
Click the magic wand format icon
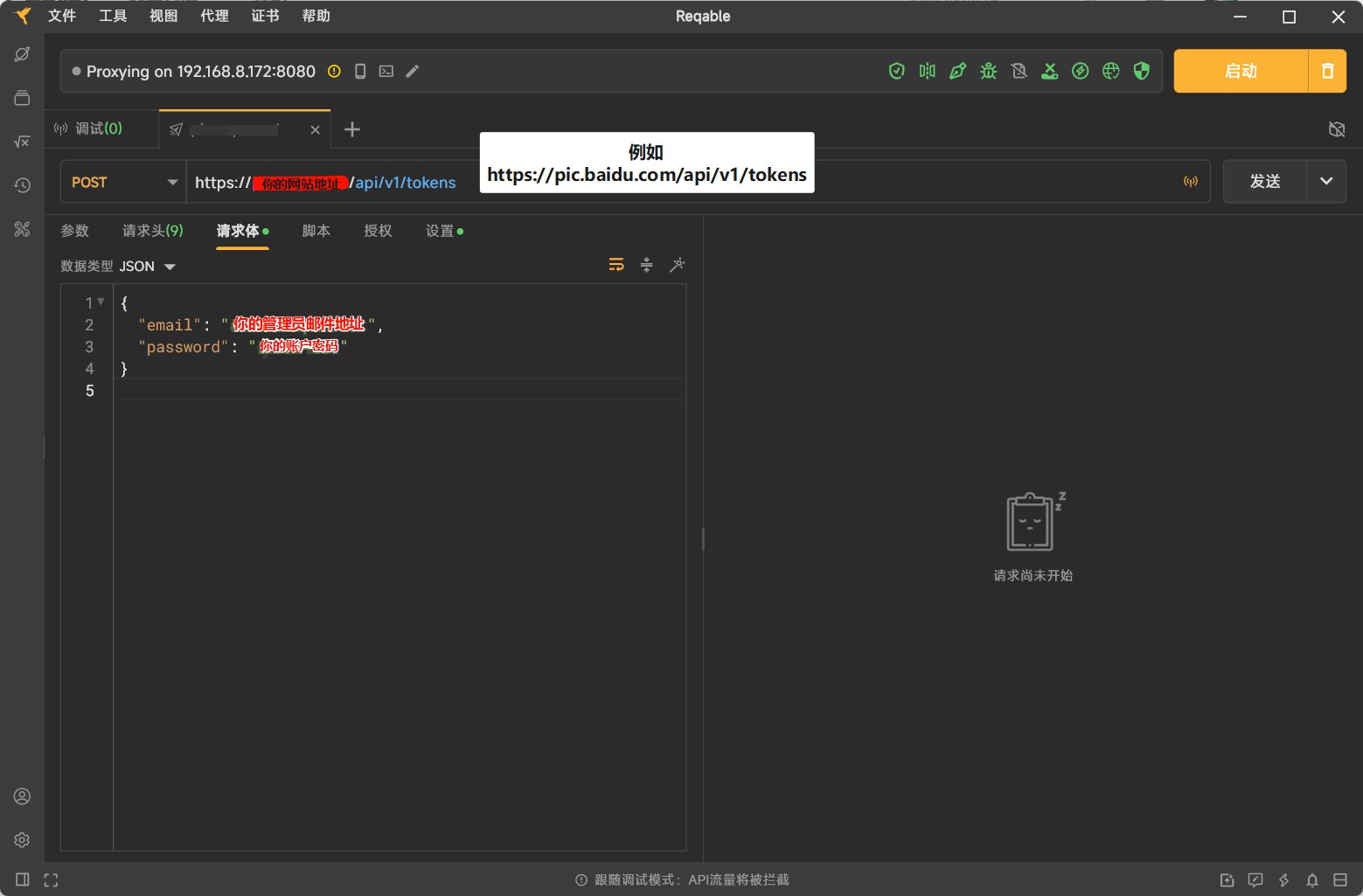(x=677, y=265)
